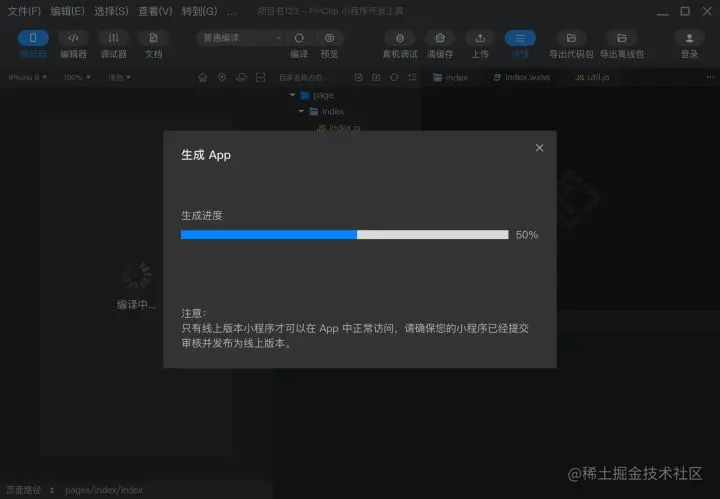Maximize the FinClip window
The height and width of the screenshot is (499, 720).
[685, 11]
